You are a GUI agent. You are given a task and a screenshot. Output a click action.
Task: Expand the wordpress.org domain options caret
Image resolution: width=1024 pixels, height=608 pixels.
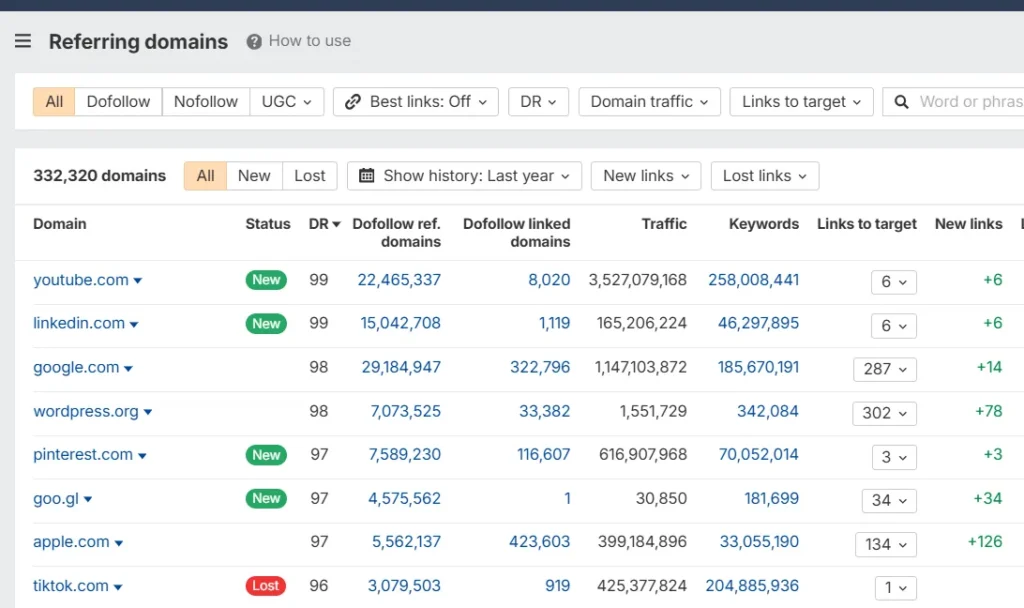coord(148,412)
